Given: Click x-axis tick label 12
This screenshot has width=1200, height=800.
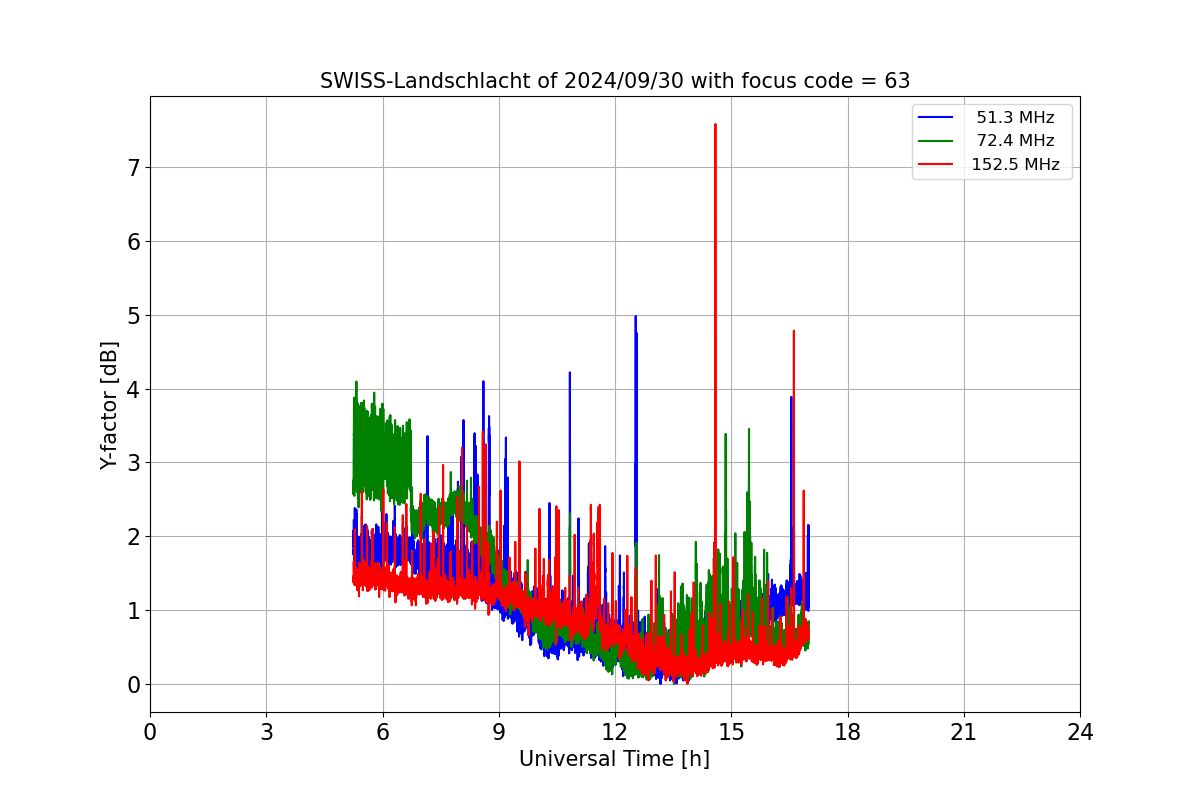Looking at the screenshot, I should tap(615, 732).
